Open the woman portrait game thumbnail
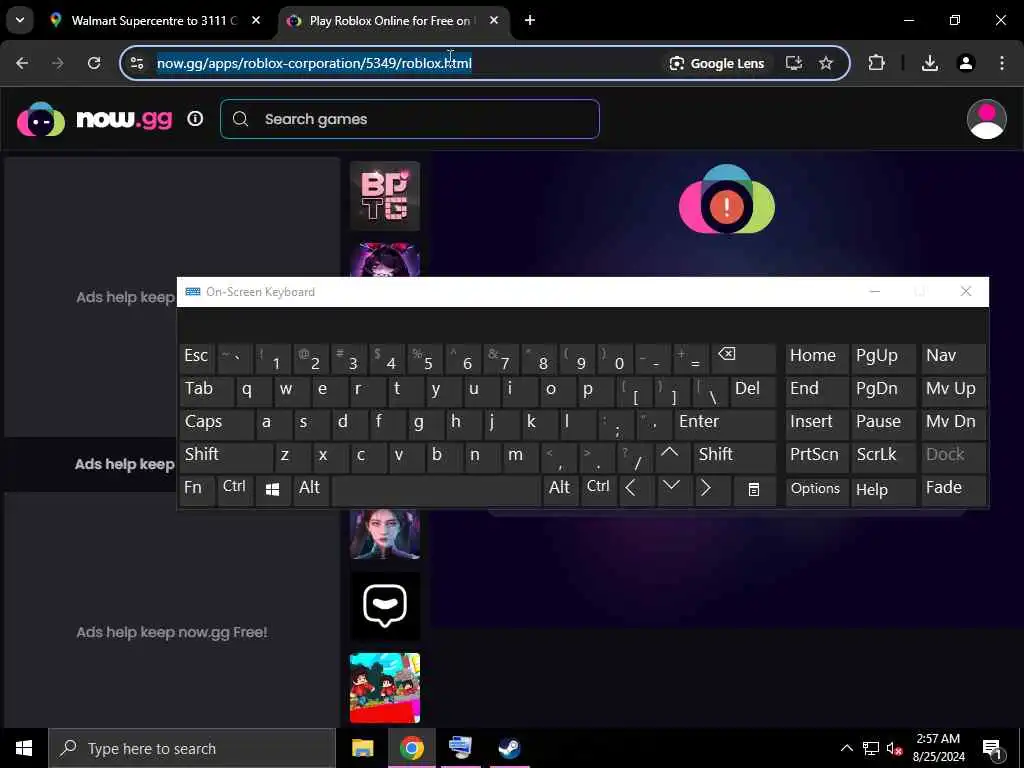The height and width of the screenshot is (768, 1024). click(x=385, y=534)
